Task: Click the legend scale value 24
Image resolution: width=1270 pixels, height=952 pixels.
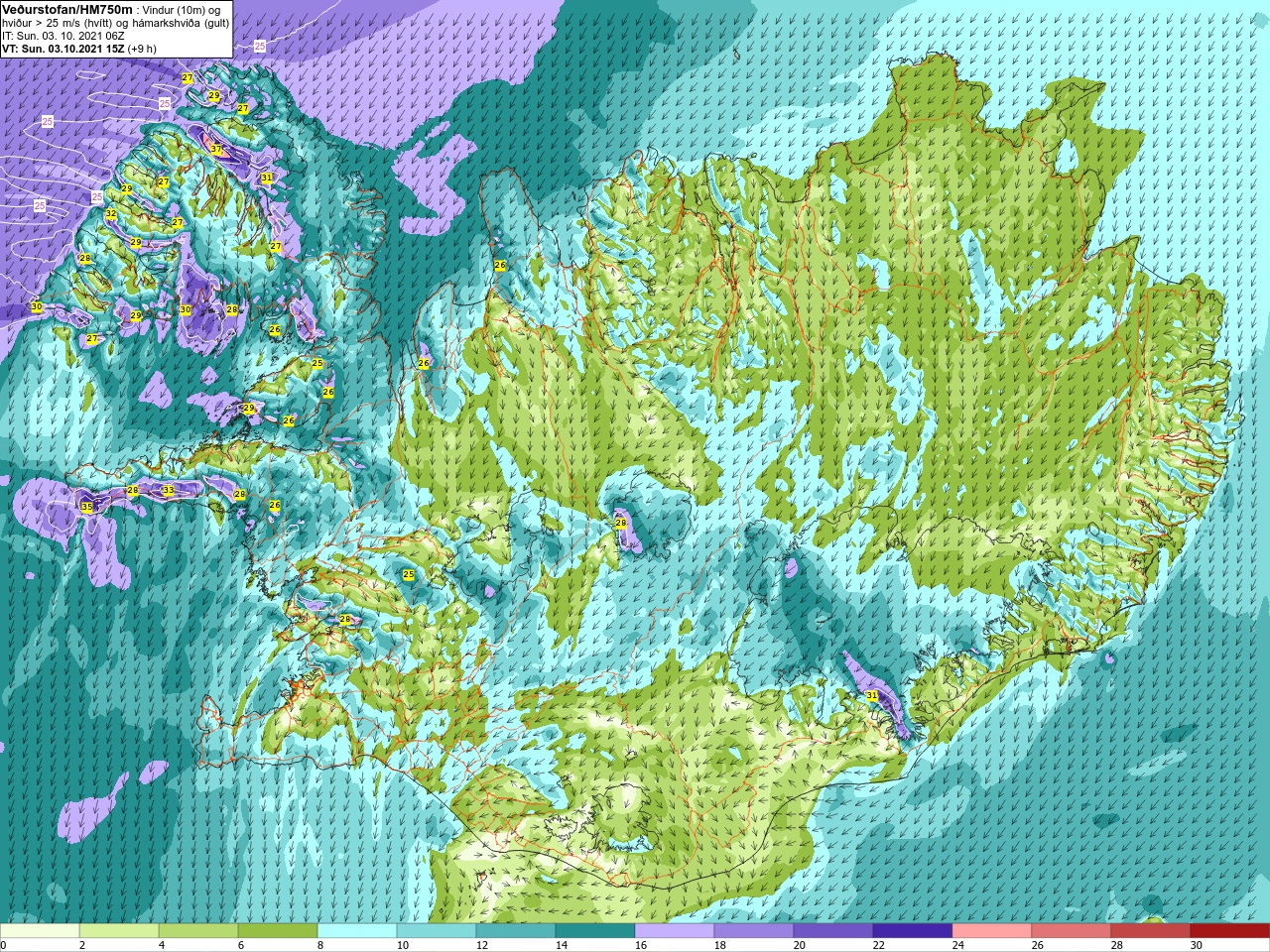Action: tap(958, 945)
